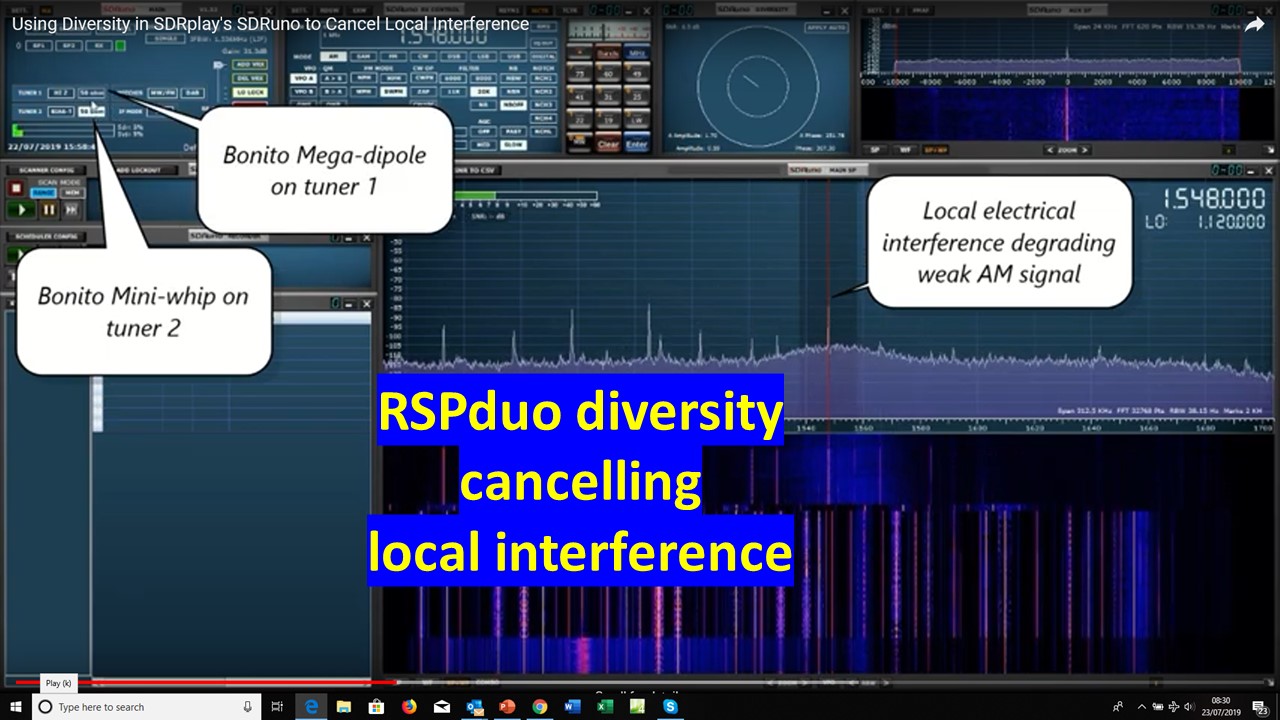Select USB demodulation mode
This screenshot has width=1280, height=720.
[513, 56]
